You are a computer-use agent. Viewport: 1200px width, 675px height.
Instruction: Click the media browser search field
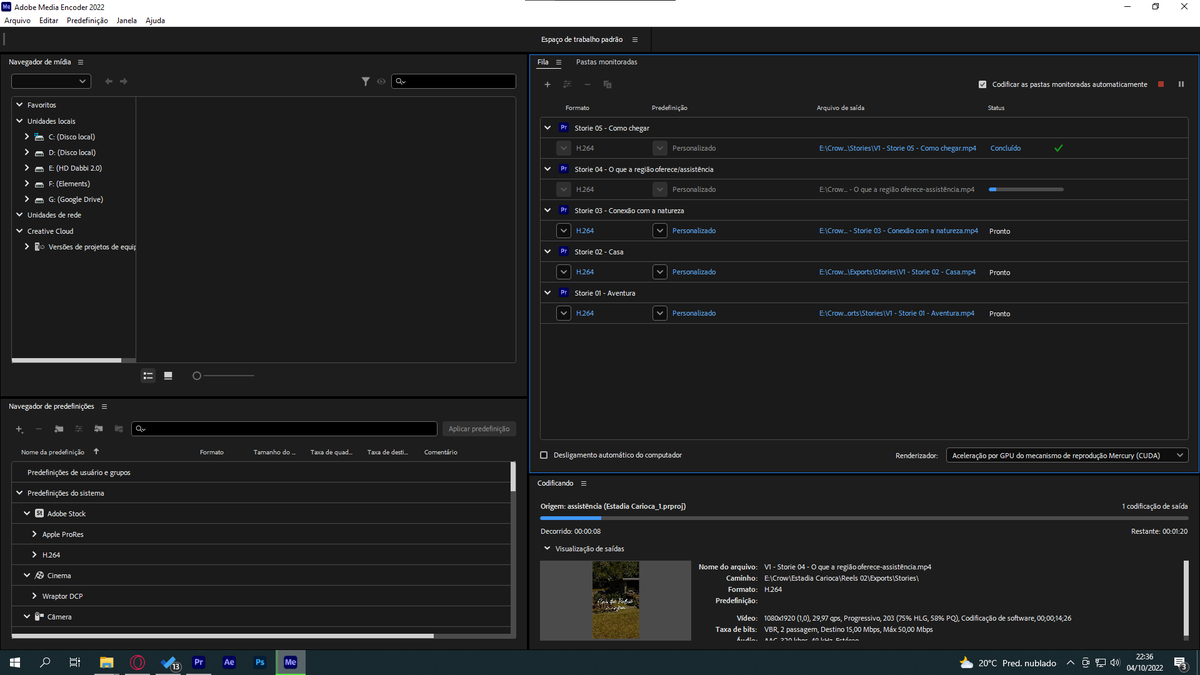[453, 82]
